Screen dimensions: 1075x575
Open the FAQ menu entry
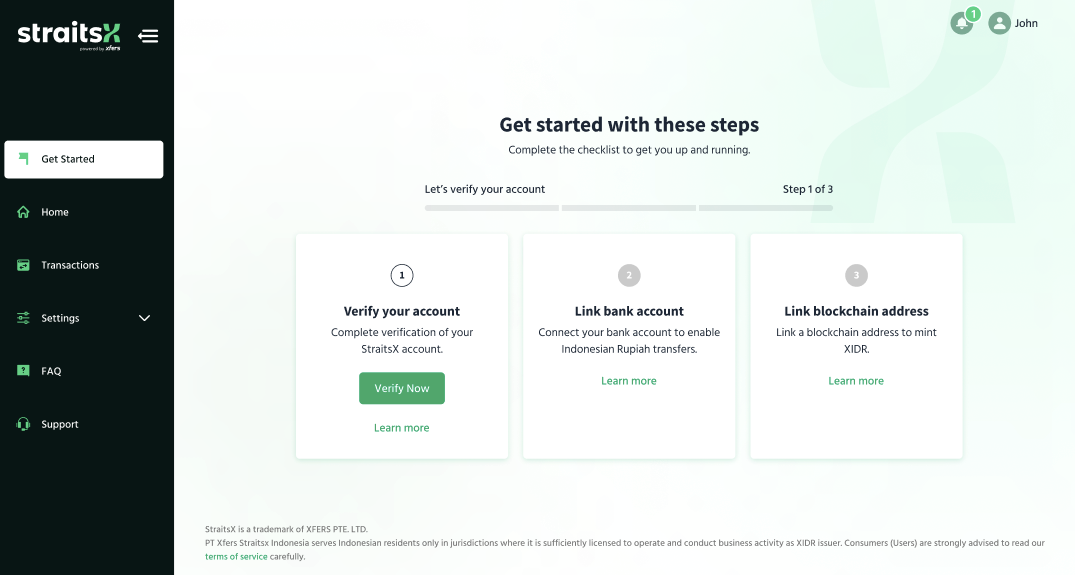(84, 371)
